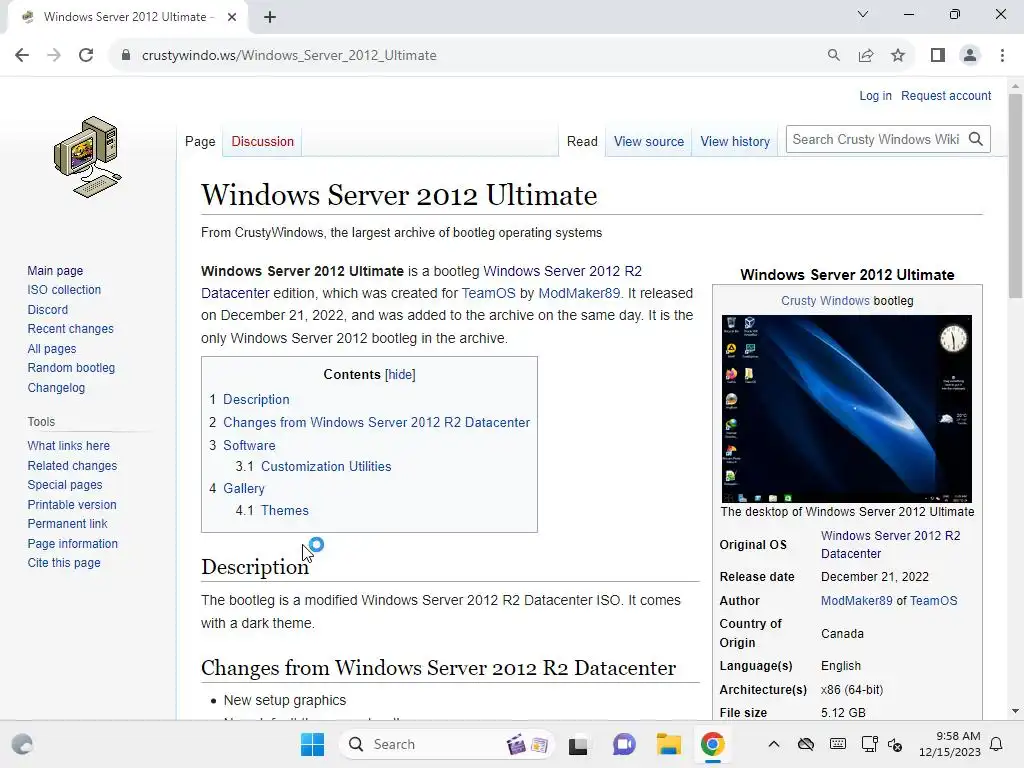Click the Request account link

pos(946,96)
